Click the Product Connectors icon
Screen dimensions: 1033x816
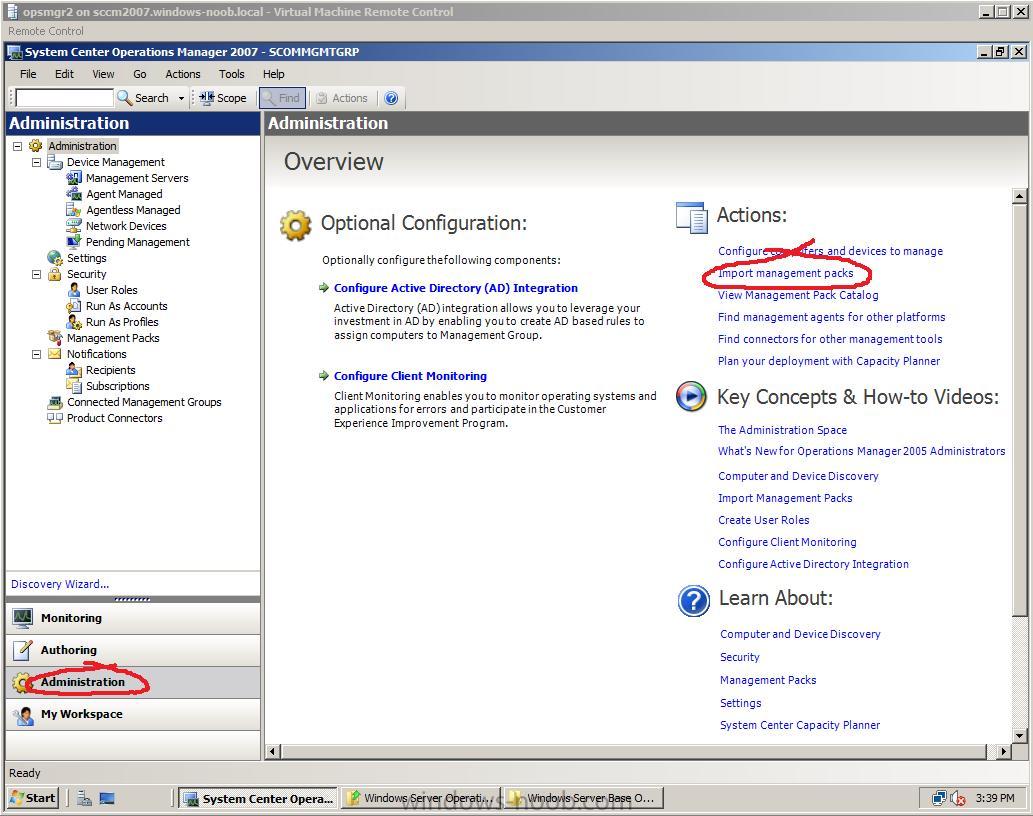tap(55, 418)
